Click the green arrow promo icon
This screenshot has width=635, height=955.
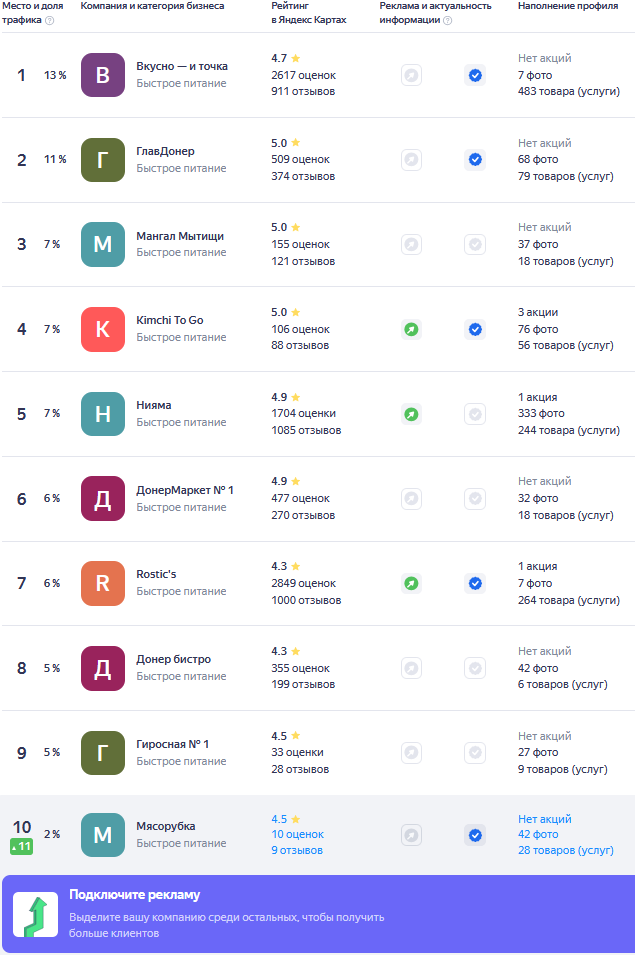point(35,915)
